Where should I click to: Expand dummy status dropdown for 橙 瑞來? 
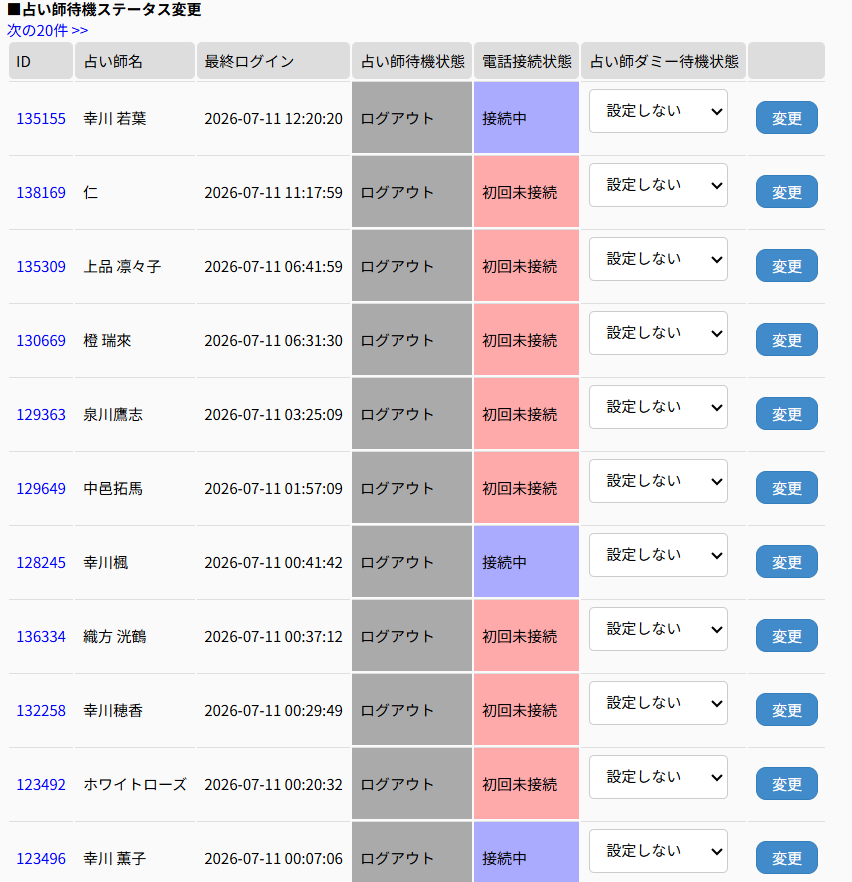[x=658, y=333]
